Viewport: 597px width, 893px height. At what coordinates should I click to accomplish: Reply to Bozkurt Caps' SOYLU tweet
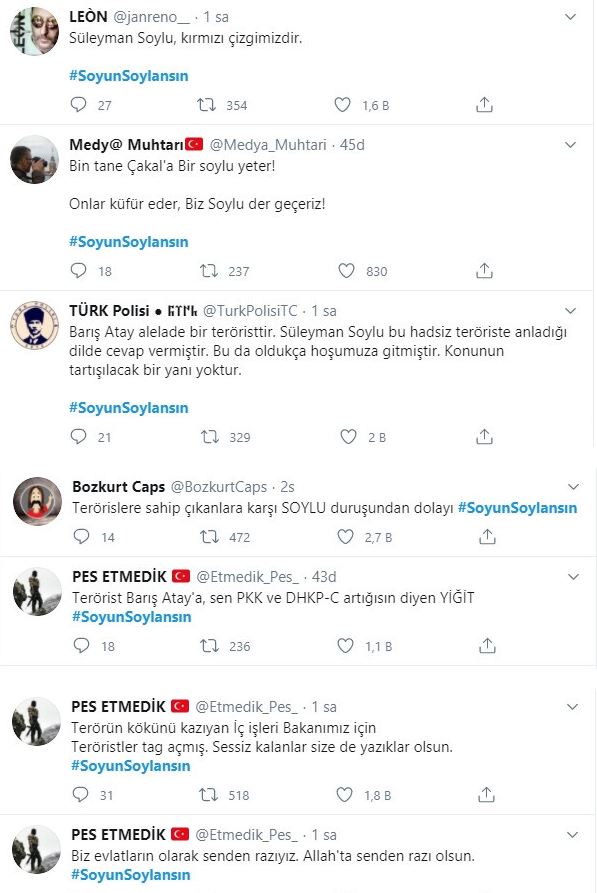(76, 538)
